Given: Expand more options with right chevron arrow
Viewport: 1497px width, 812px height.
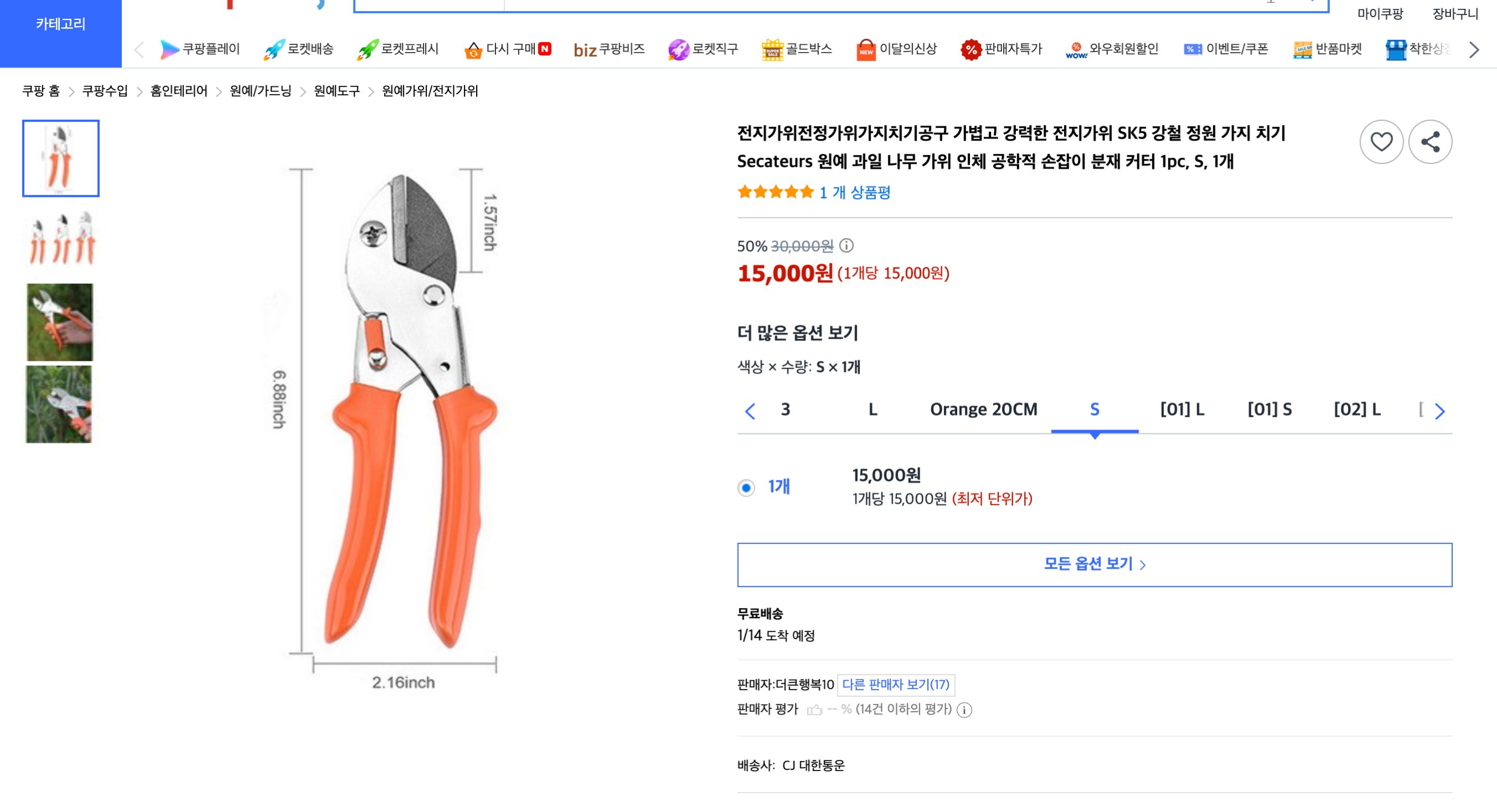Looking at the screenshot, I should point(1440,410).
